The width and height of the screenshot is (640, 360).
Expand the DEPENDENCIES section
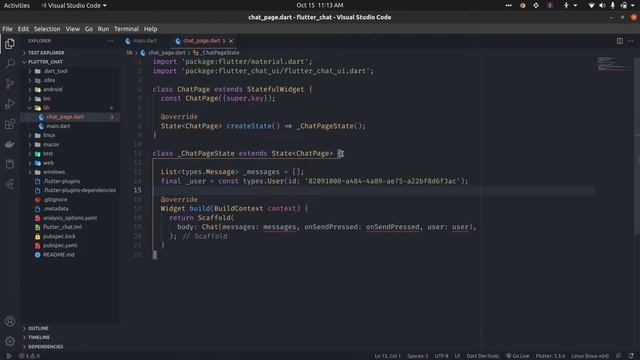[46, 347]
